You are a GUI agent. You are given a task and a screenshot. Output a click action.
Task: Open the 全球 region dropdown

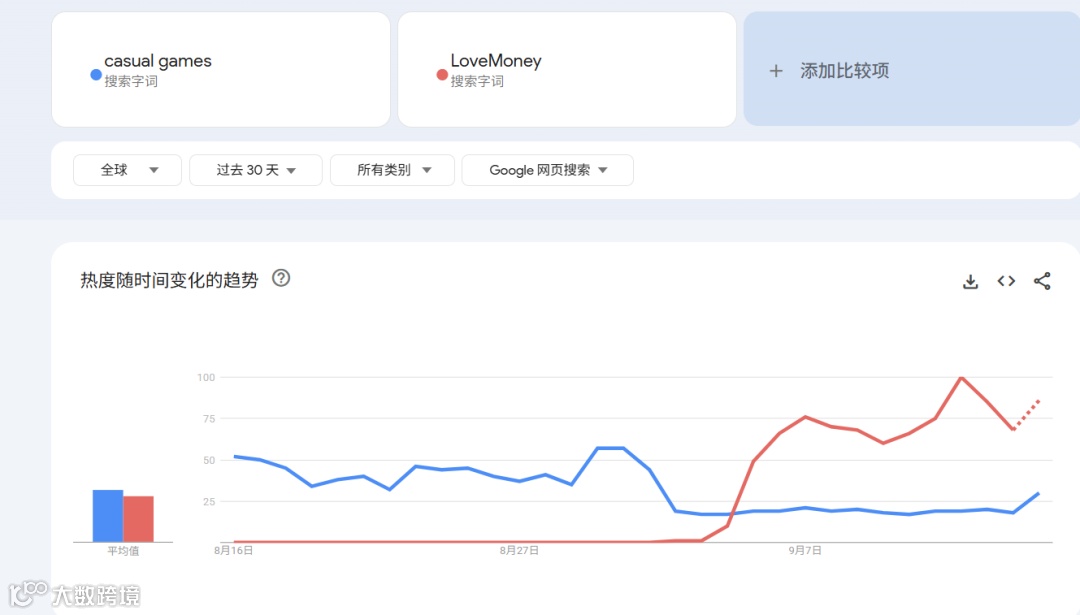(x=127, y=170)
